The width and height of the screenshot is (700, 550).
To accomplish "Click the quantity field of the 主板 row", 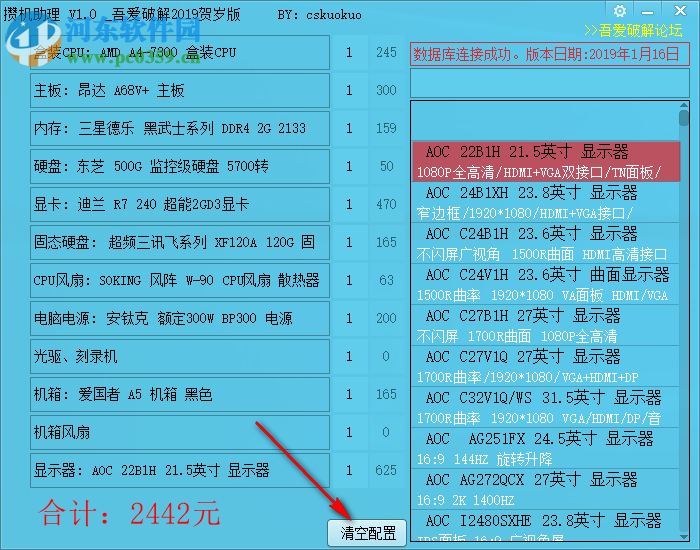I will [350, 91].
